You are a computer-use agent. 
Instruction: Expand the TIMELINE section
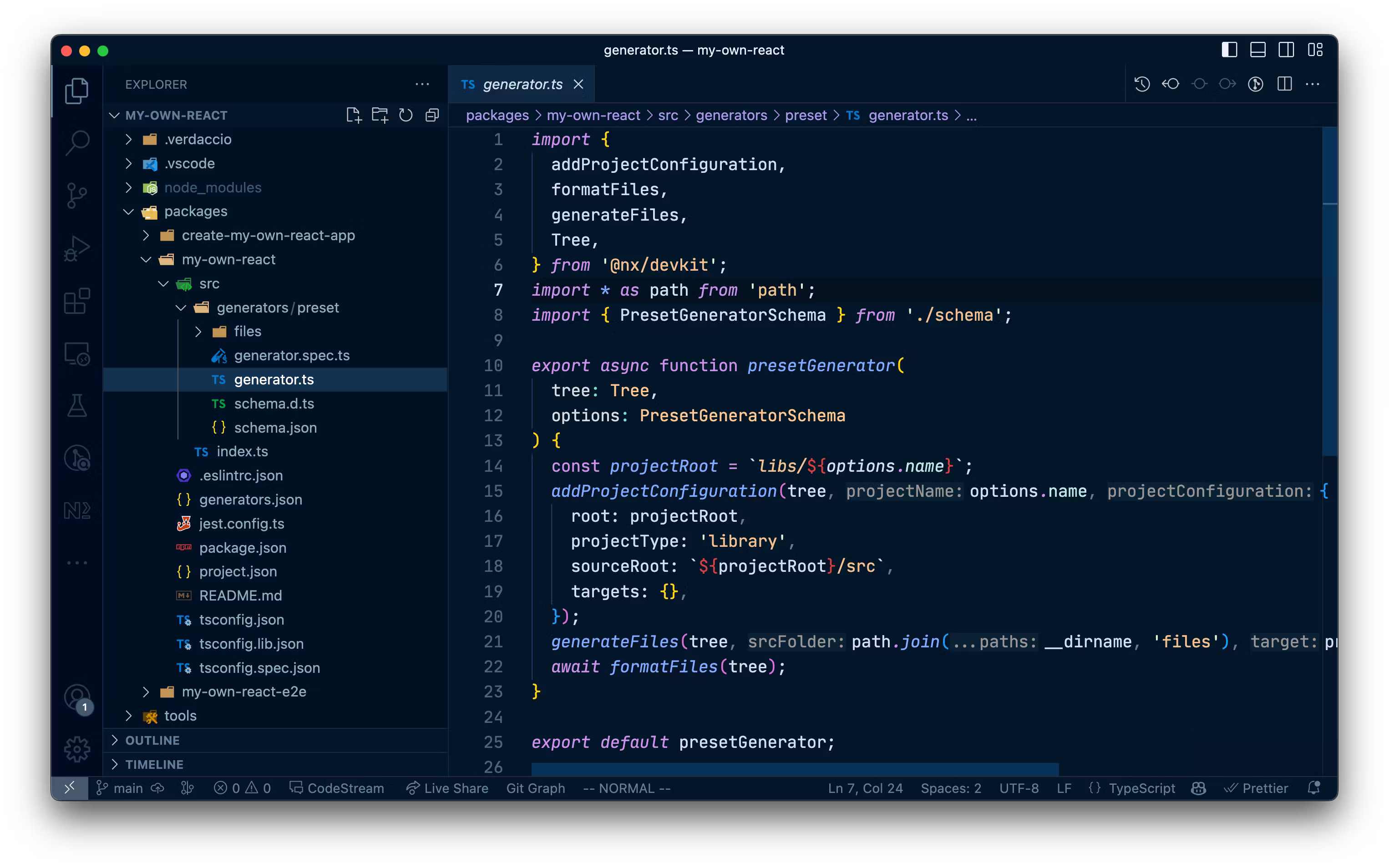154,765
